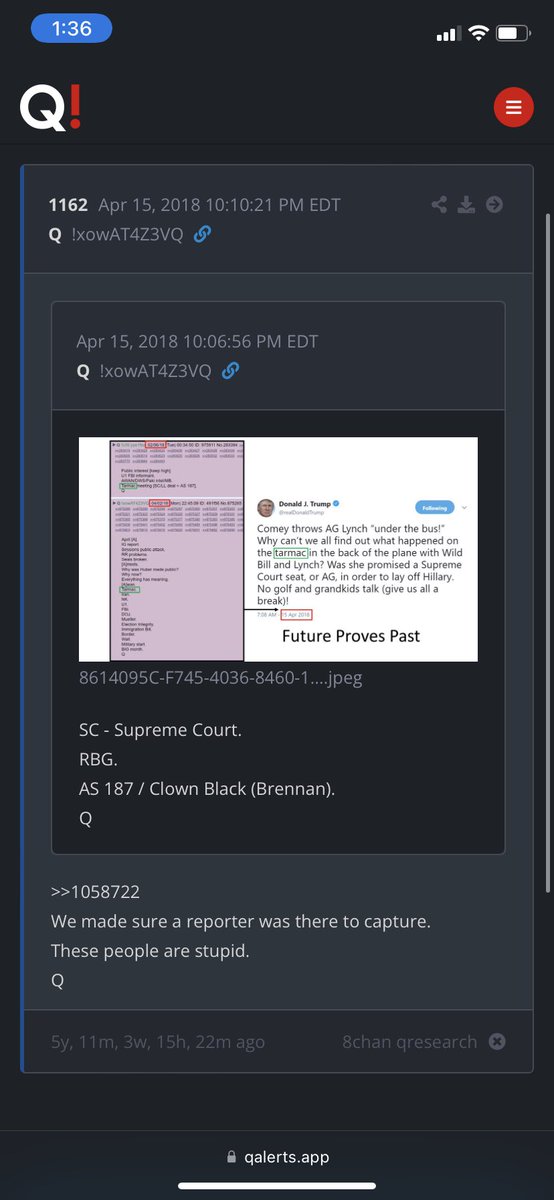554x1200 pixels.
Task: Share post 1162 via the share icon
Action: [439, 205]
